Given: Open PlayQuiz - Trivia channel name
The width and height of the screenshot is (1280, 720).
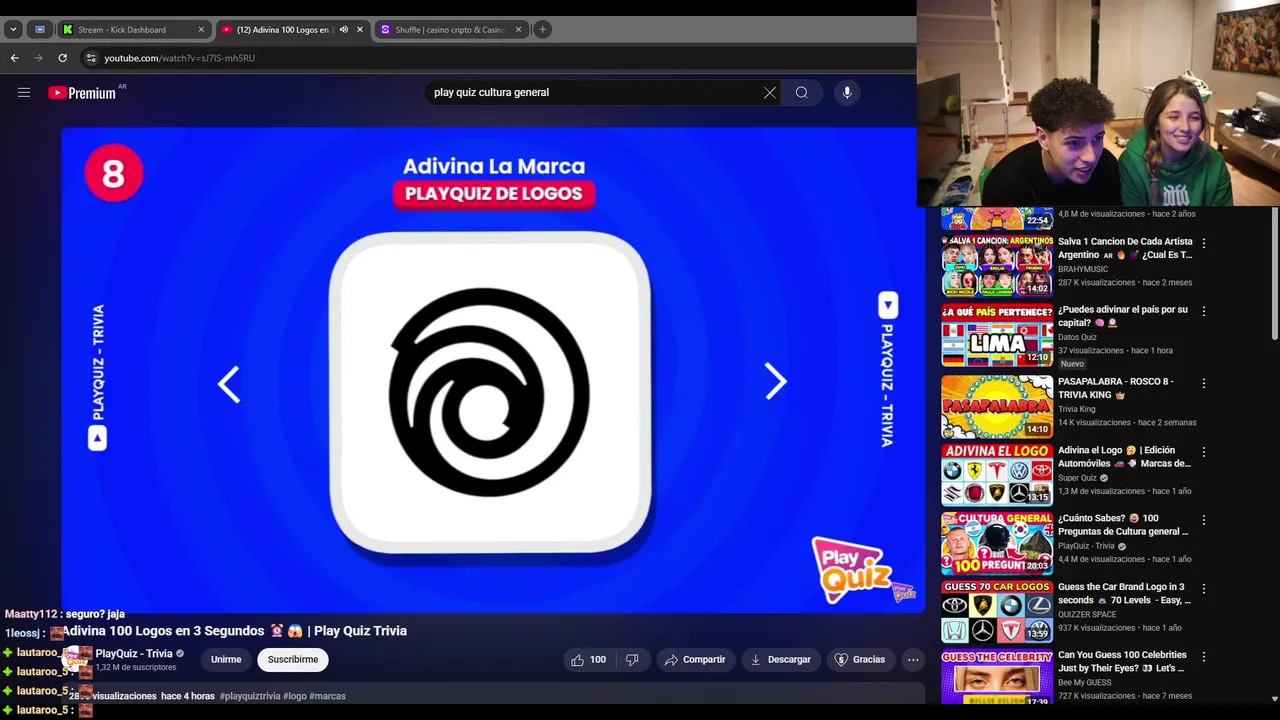Looking at the screenshot, I should pyautogui.click(x=134, y=654).
